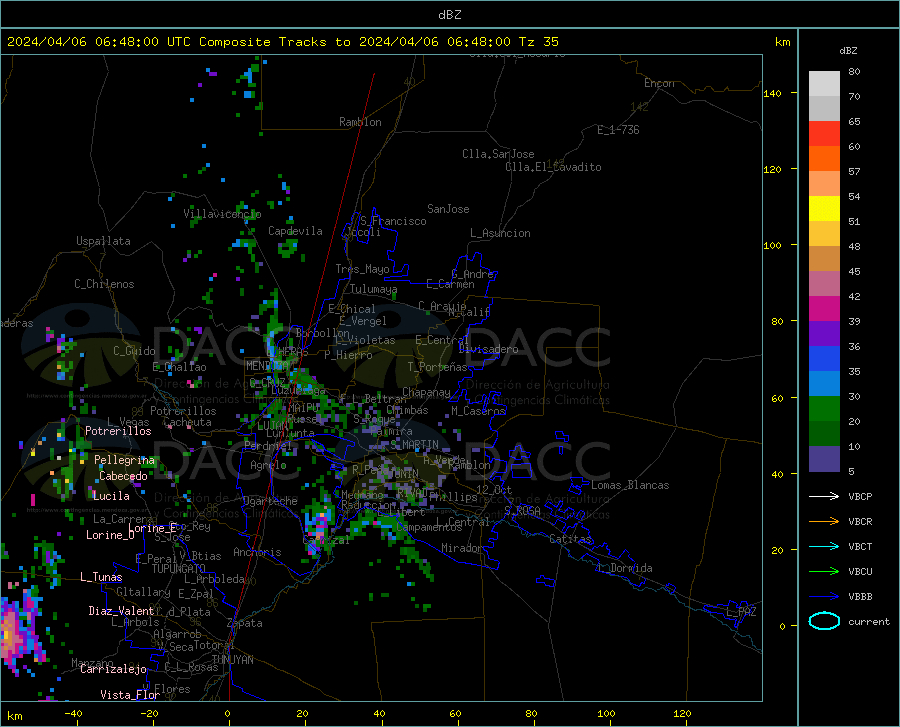Click the cyan 'current' ellipse legend icon
900x727 pixels.
pyautogui.click(x=824, y=621)
